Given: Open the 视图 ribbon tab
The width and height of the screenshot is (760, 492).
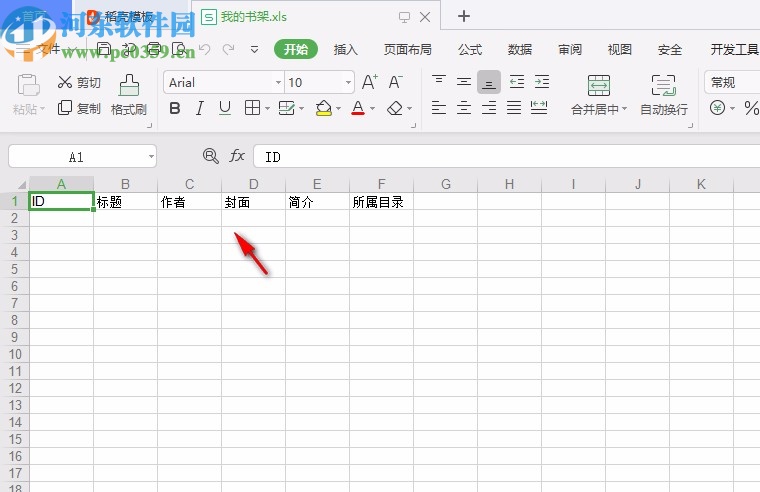Looking at the screenshot, I should pos(620,49).
